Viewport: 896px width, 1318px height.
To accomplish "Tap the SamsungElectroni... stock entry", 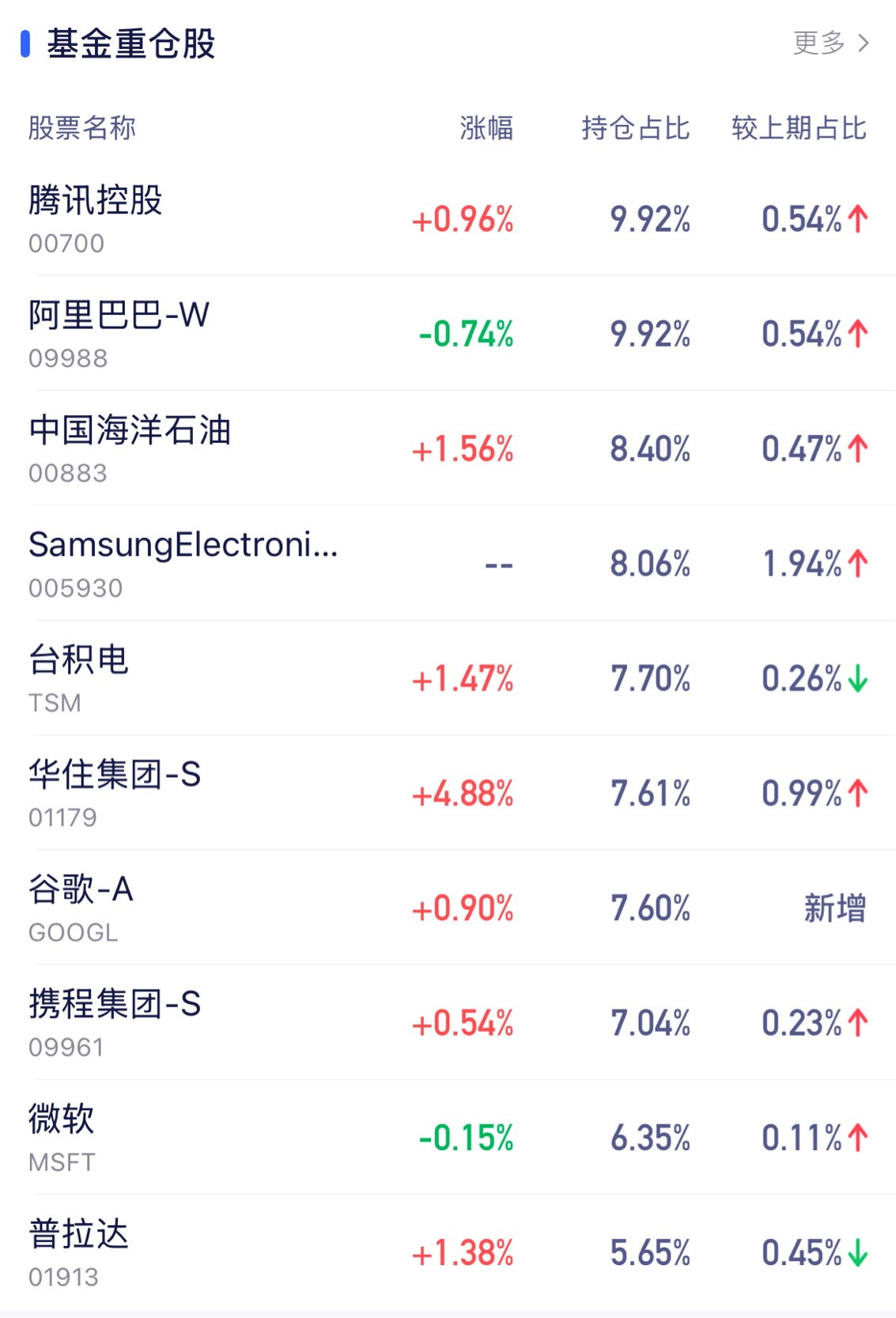I will pyautogui.click(x=183, y=546).
